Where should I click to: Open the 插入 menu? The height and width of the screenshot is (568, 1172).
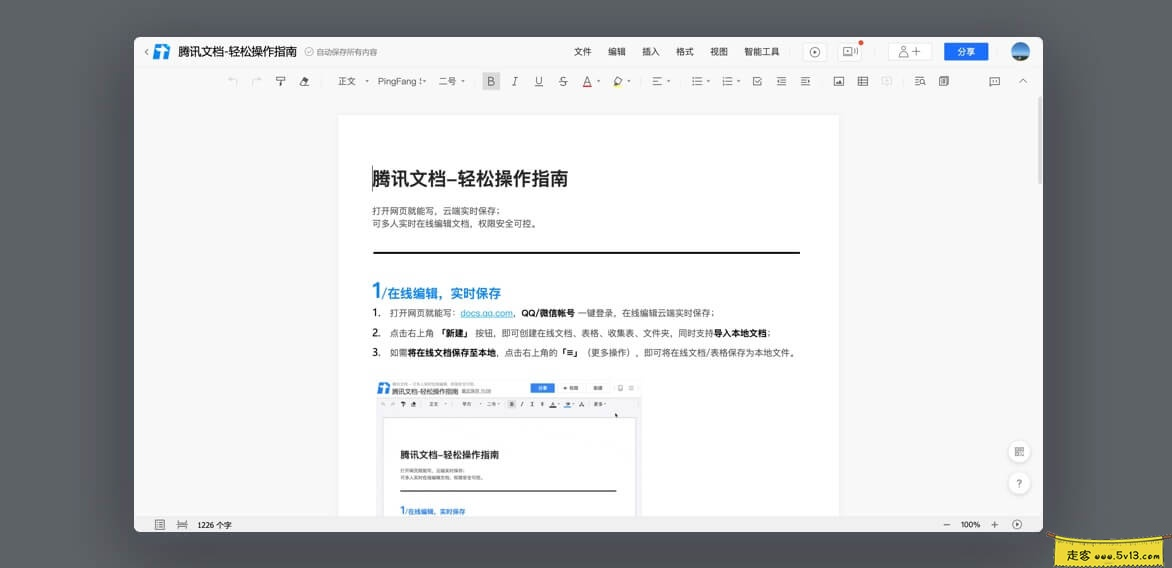coord(651,52)
